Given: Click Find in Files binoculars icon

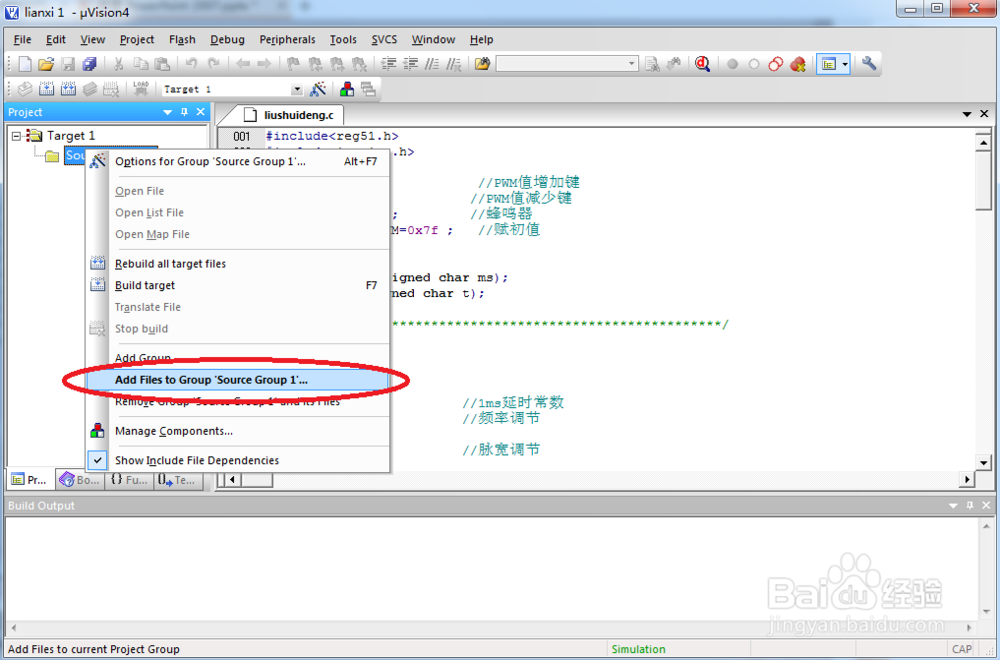Looking at the screenshot, I should point(483,64).
